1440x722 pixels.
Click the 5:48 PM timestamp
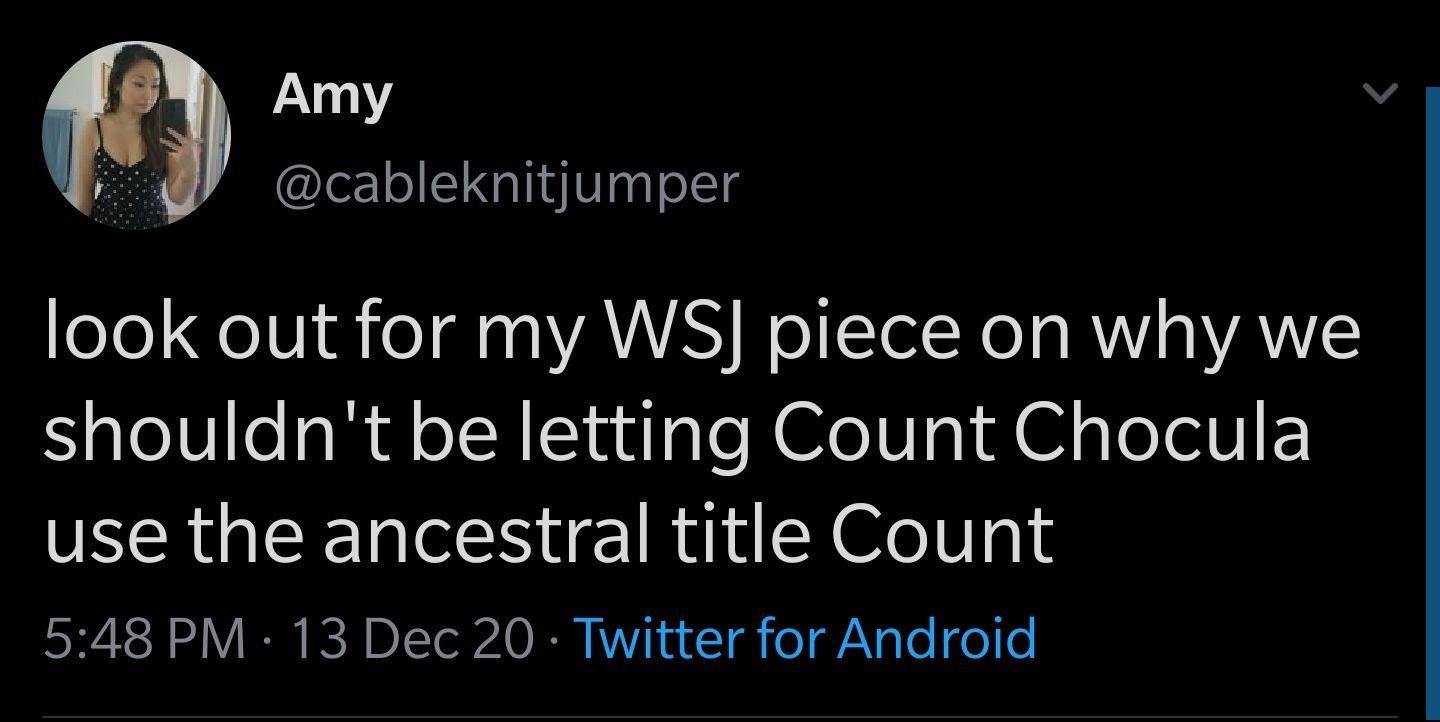coord(146,638)
